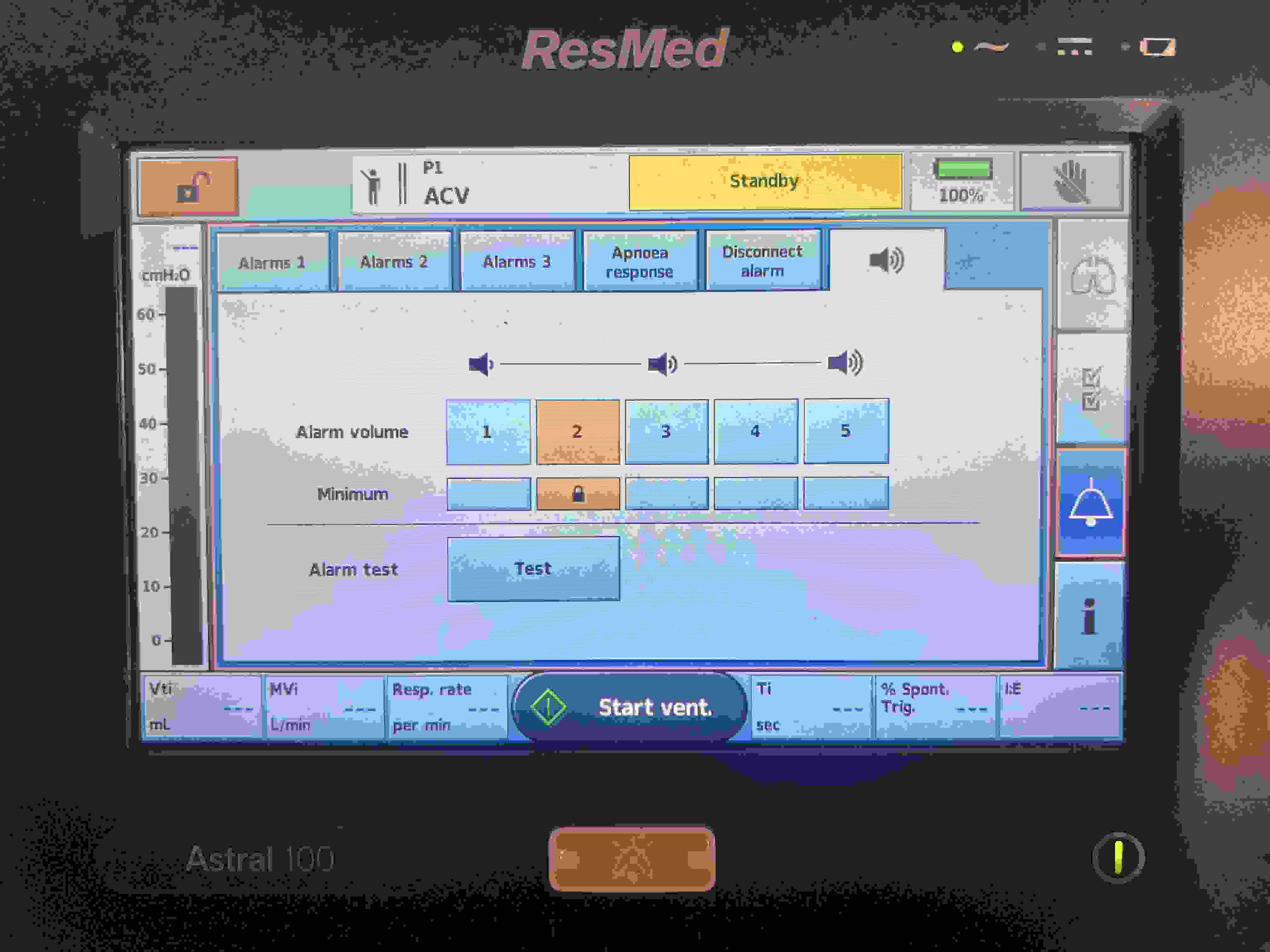Select the alarms bell icon

tap(1090, 502)
